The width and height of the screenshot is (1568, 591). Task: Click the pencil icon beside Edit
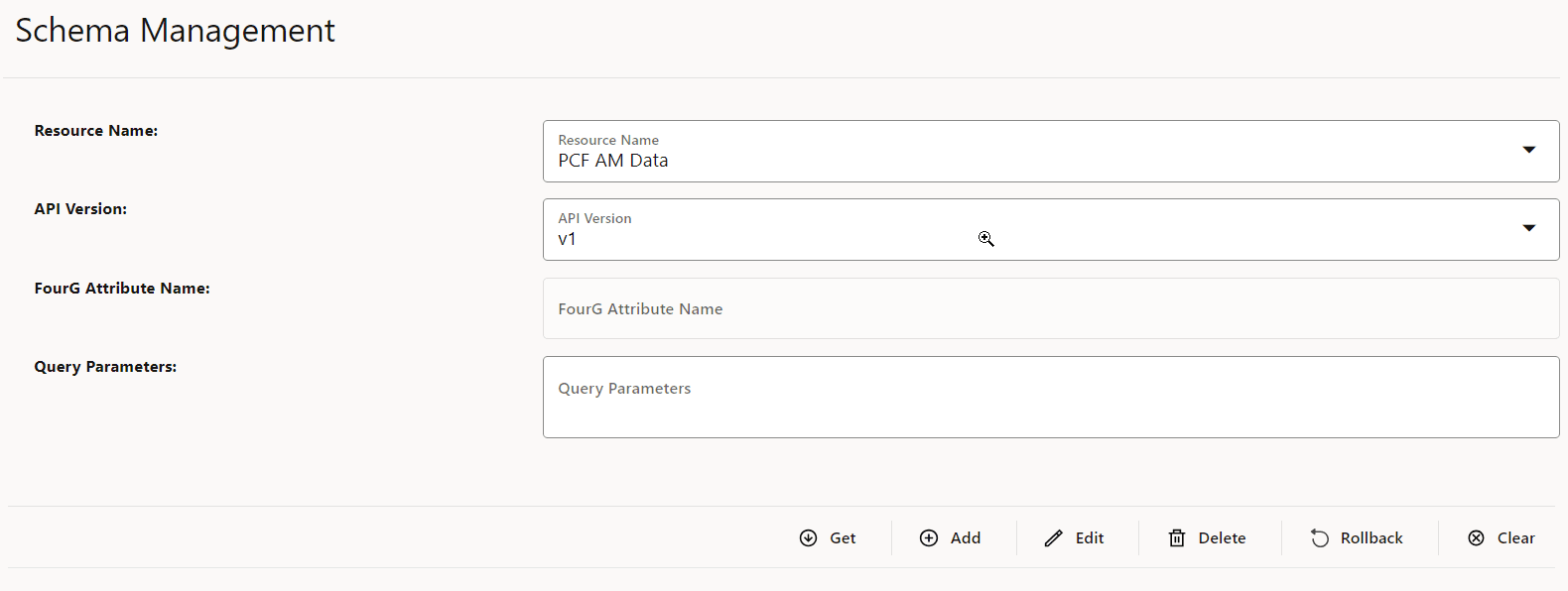coord(1054,537)
